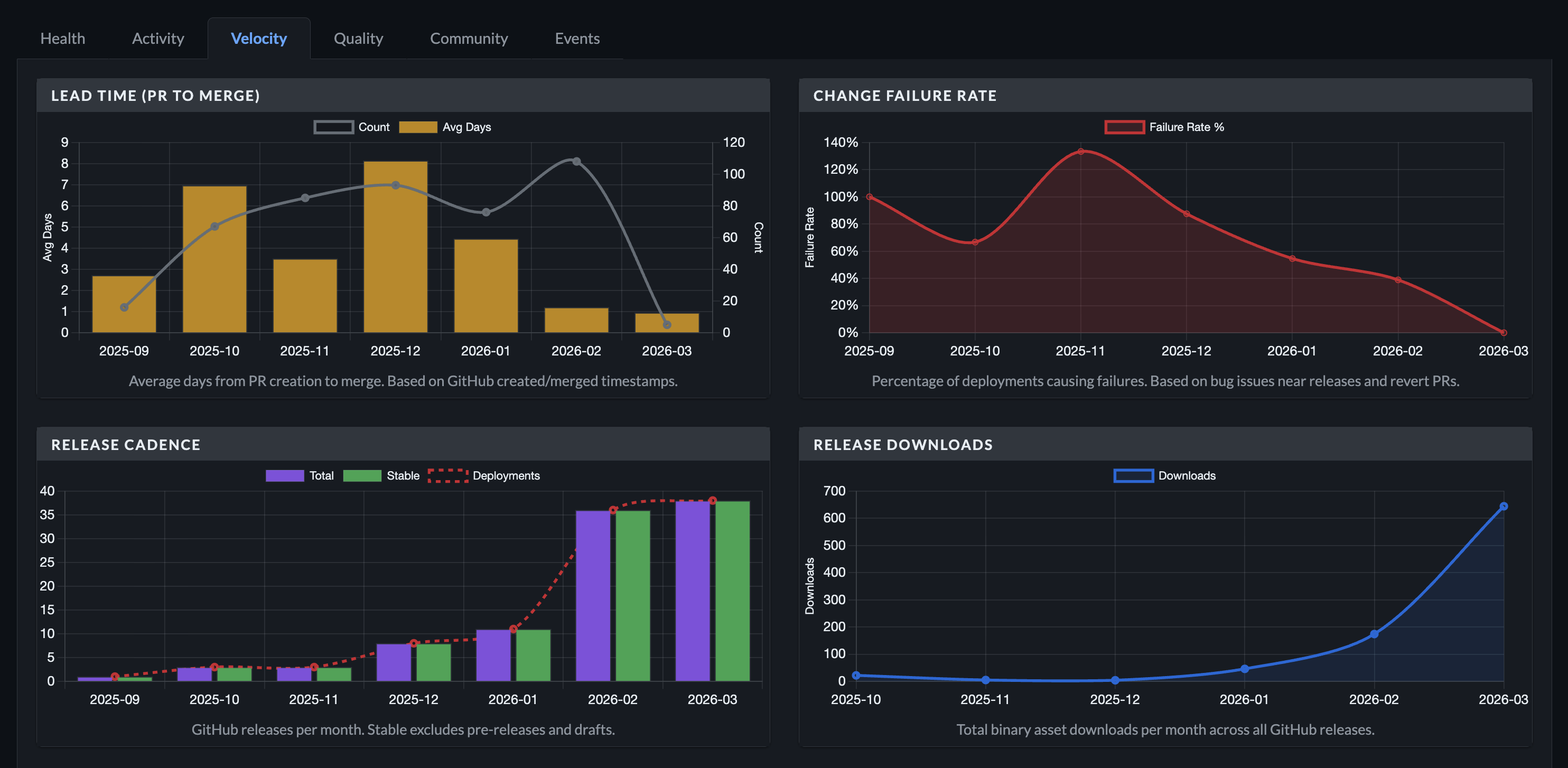Select the 2025-11 peak on failure rate line
1568x768 pixels.
pyautogui.click(x=1080, y=152)
